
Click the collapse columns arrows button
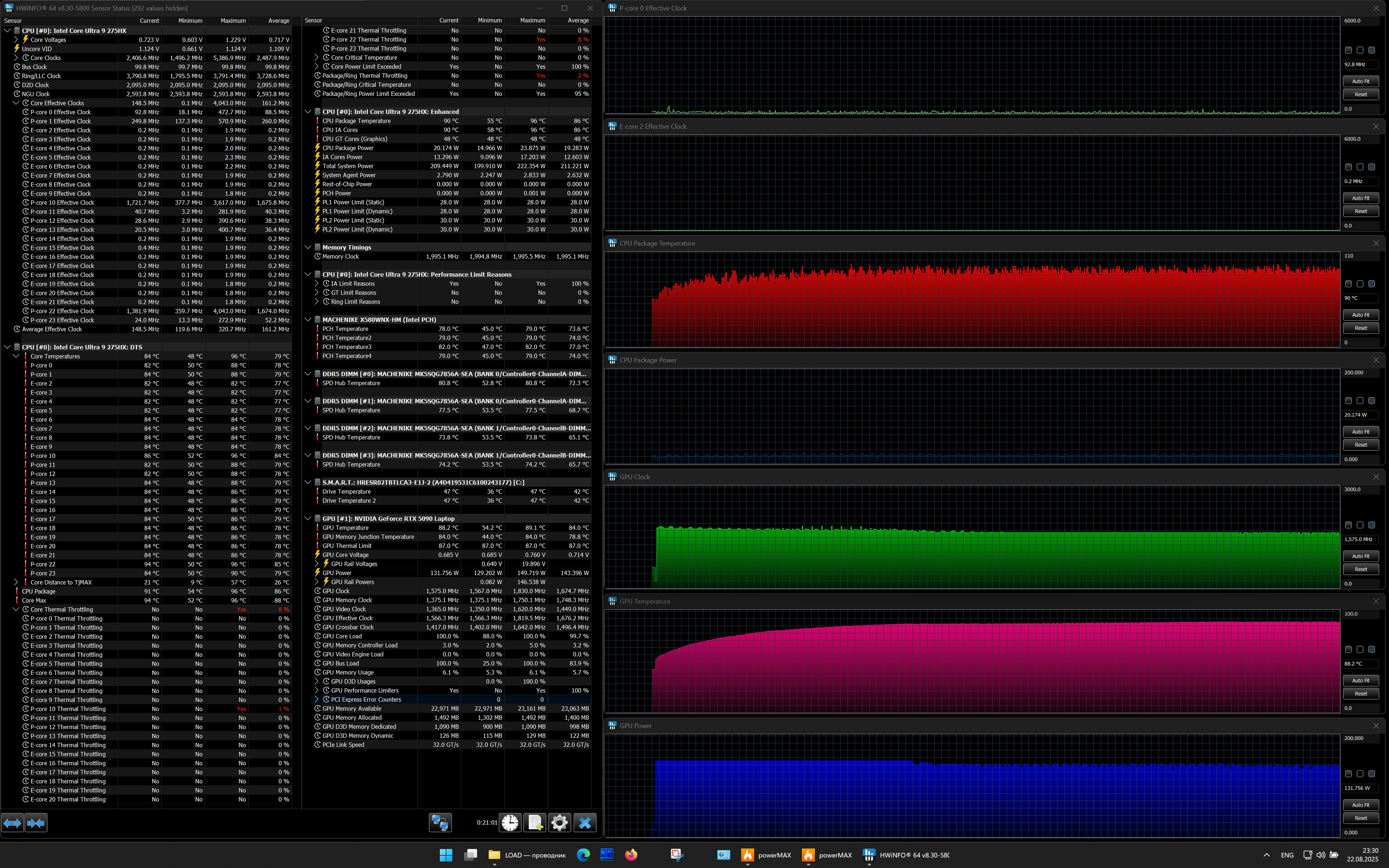coord(36,823)
